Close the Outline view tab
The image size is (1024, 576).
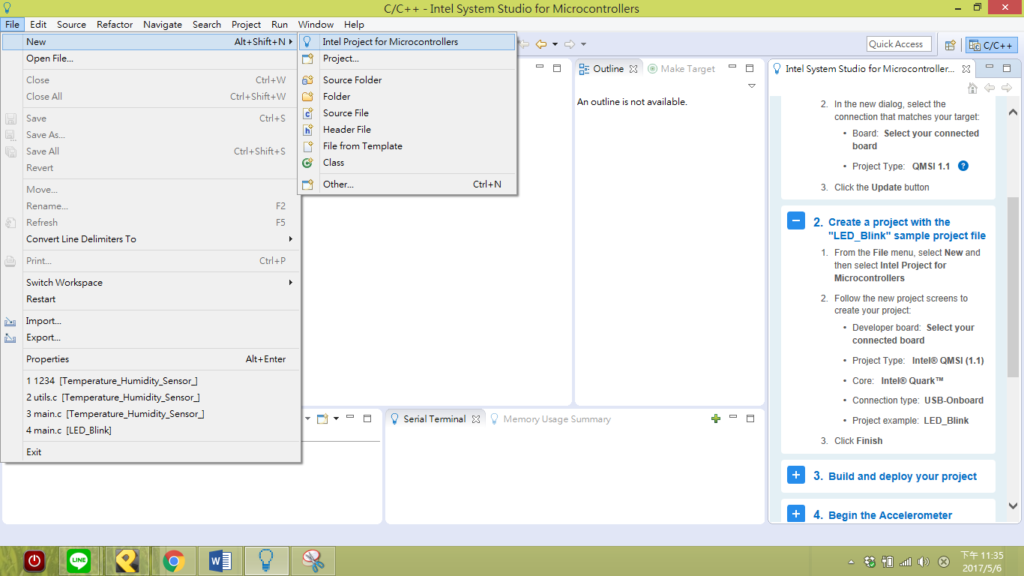tap(633, 69)
